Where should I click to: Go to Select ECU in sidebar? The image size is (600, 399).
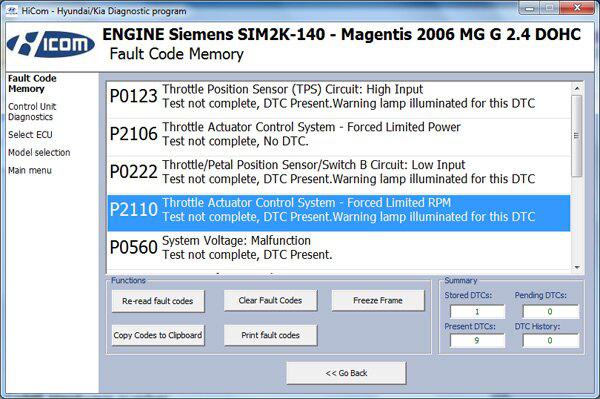(x=30, y=135)
